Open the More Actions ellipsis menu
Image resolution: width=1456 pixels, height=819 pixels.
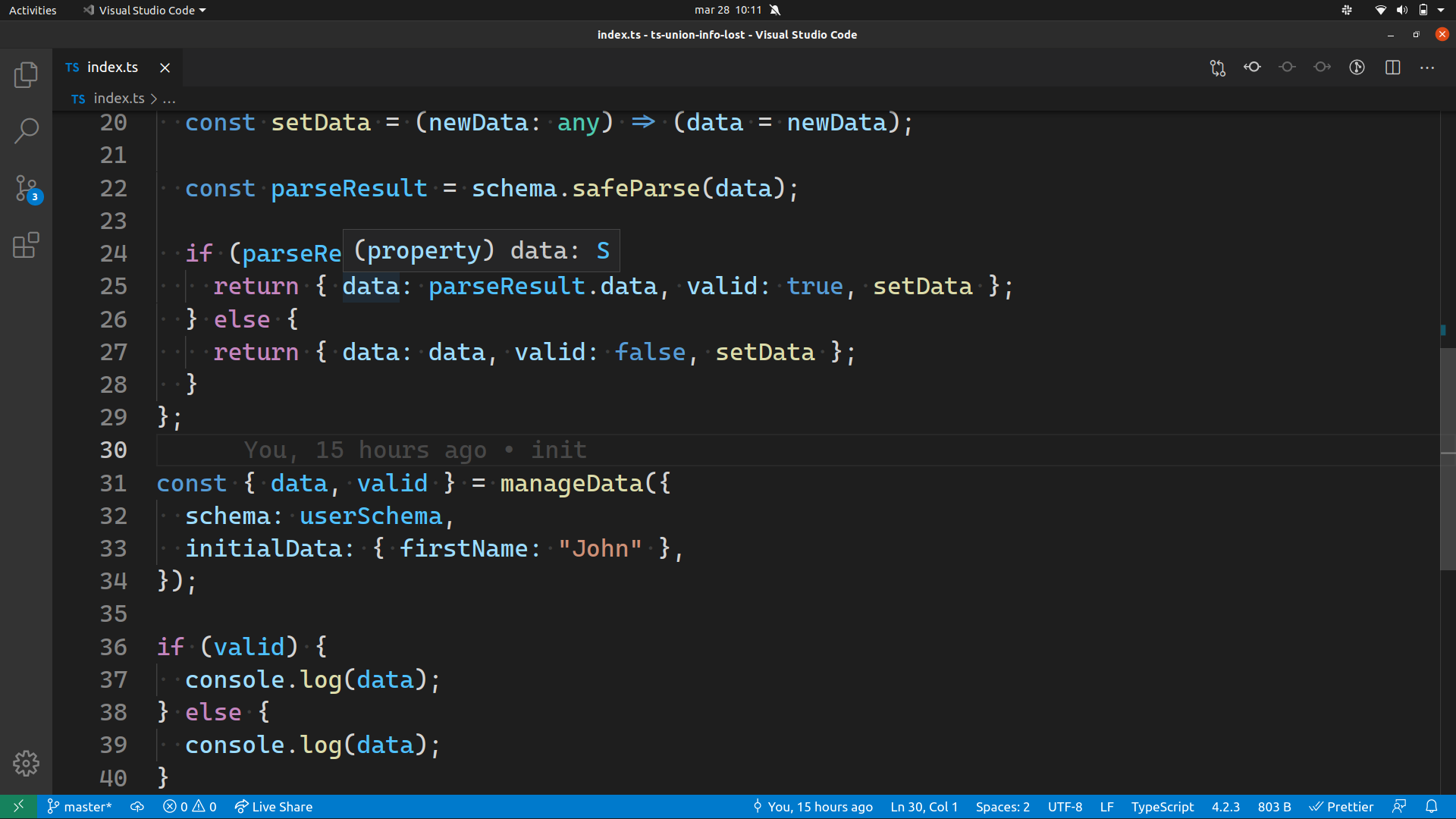tap(1427, 67)
